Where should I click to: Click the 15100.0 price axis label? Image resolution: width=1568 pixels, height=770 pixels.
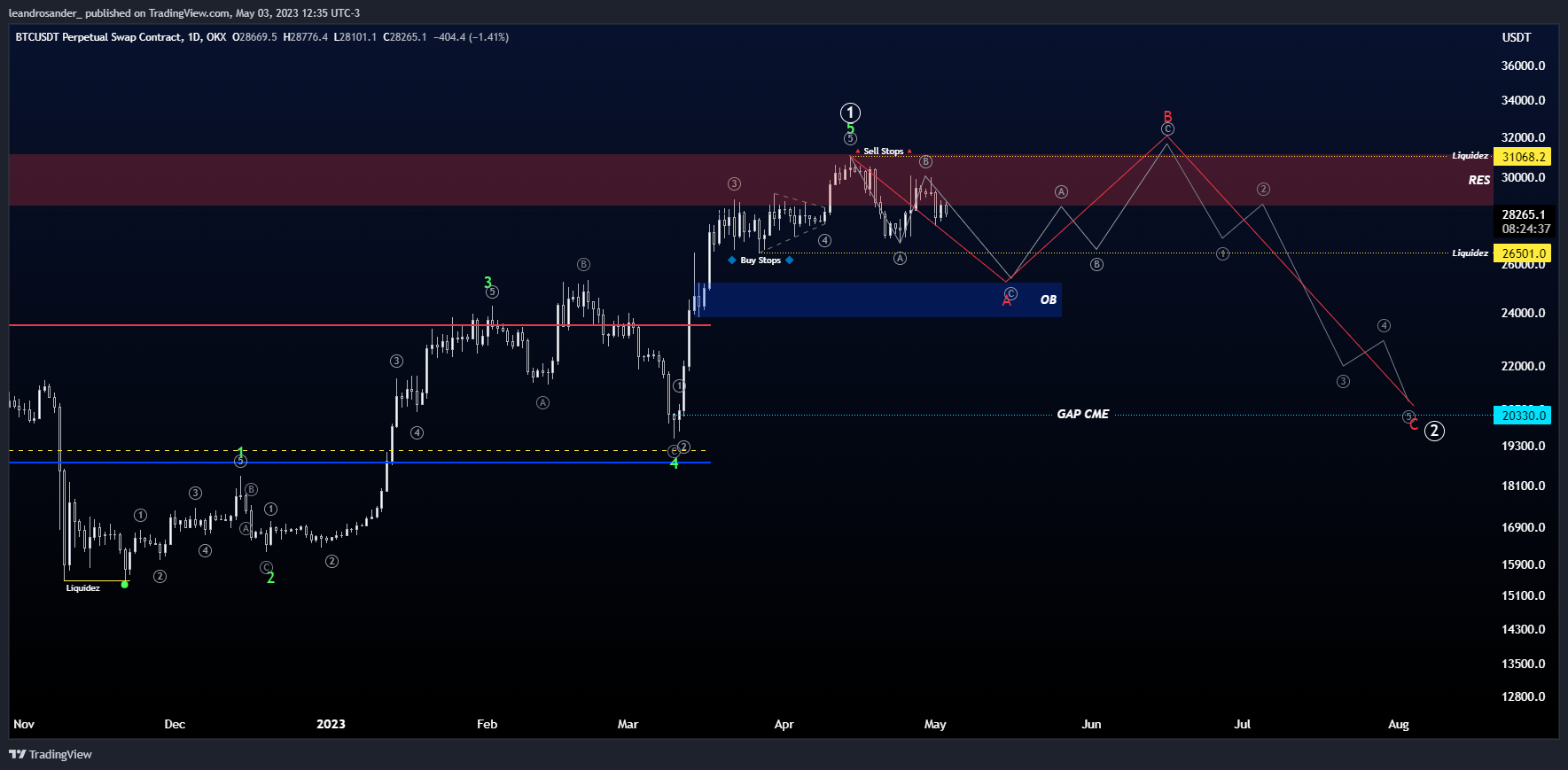click(x=1524, y=595)
